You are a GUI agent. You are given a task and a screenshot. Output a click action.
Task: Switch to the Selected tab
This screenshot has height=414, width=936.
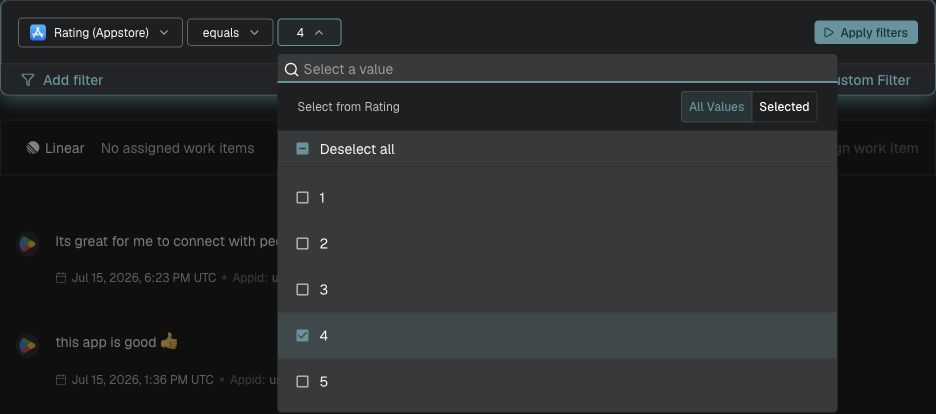pos(784,107)
